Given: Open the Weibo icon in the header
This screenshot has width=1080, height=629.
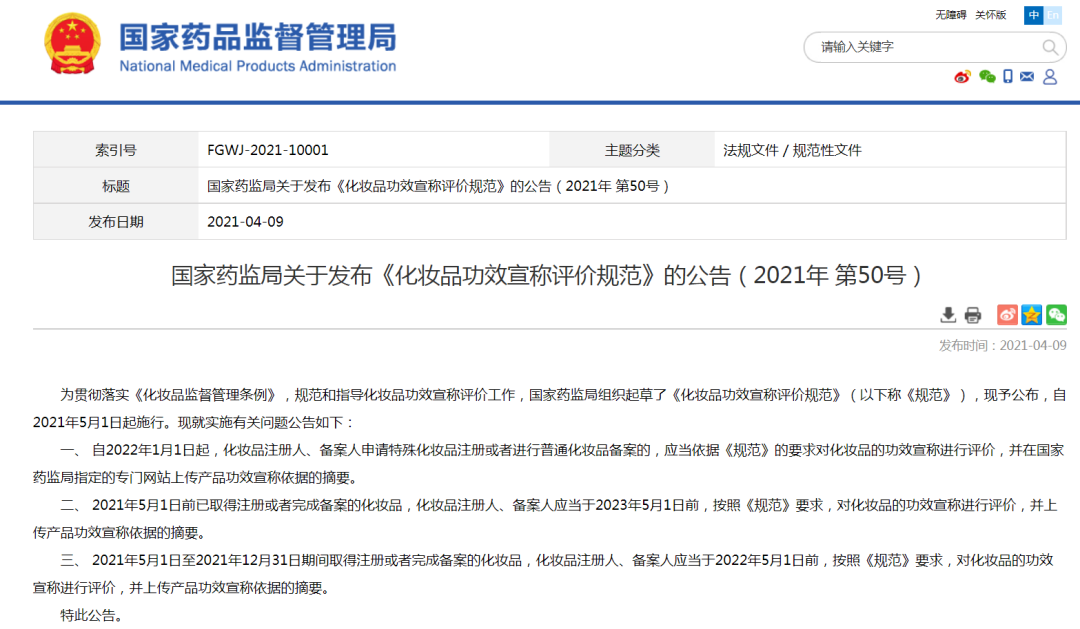Looking at the screenshot, I should coord(963,77).
